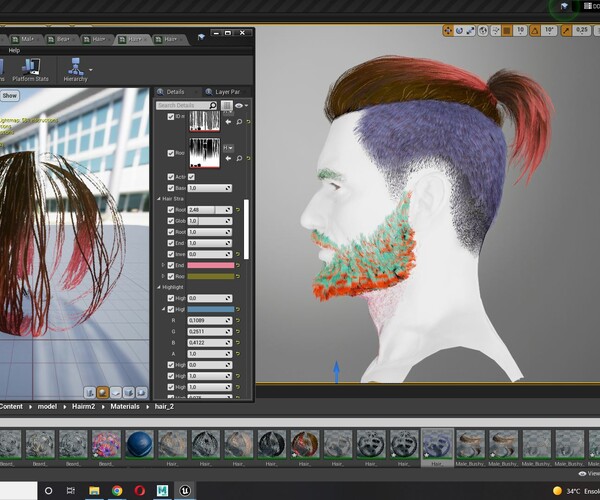Toggle rotation snapping triangle icon
Image resolution: width=600 pixels, height=500 pixels.
pos(535,31)
